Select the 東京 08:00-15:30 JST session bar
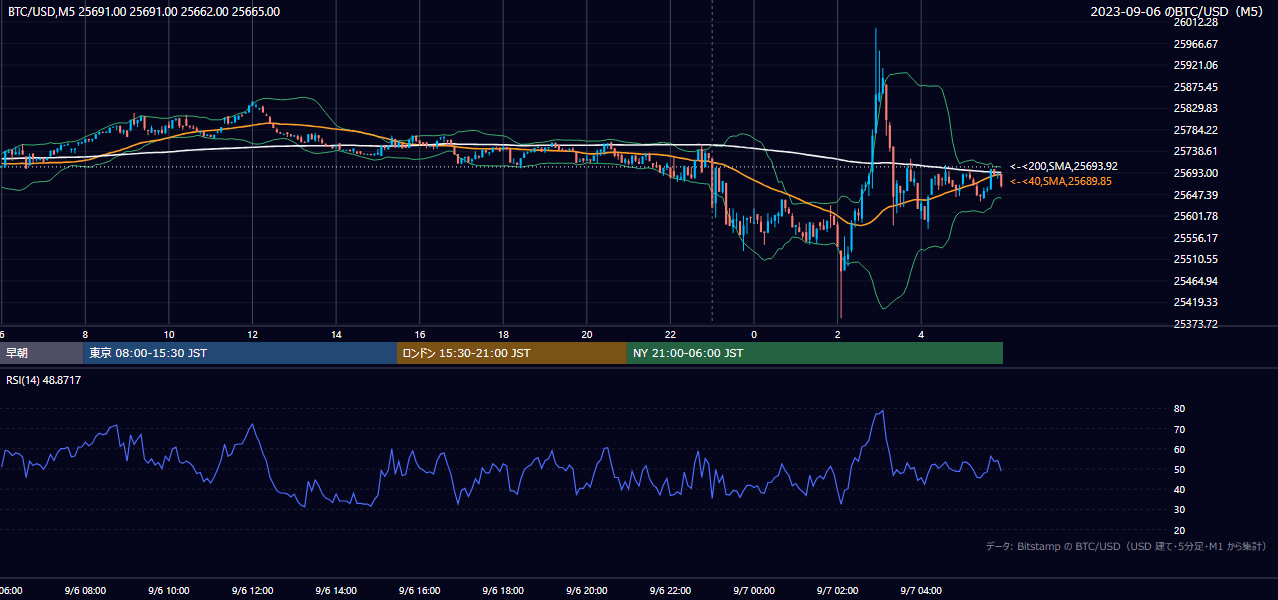Screen dimensions: 1278x600 [240, 353]
